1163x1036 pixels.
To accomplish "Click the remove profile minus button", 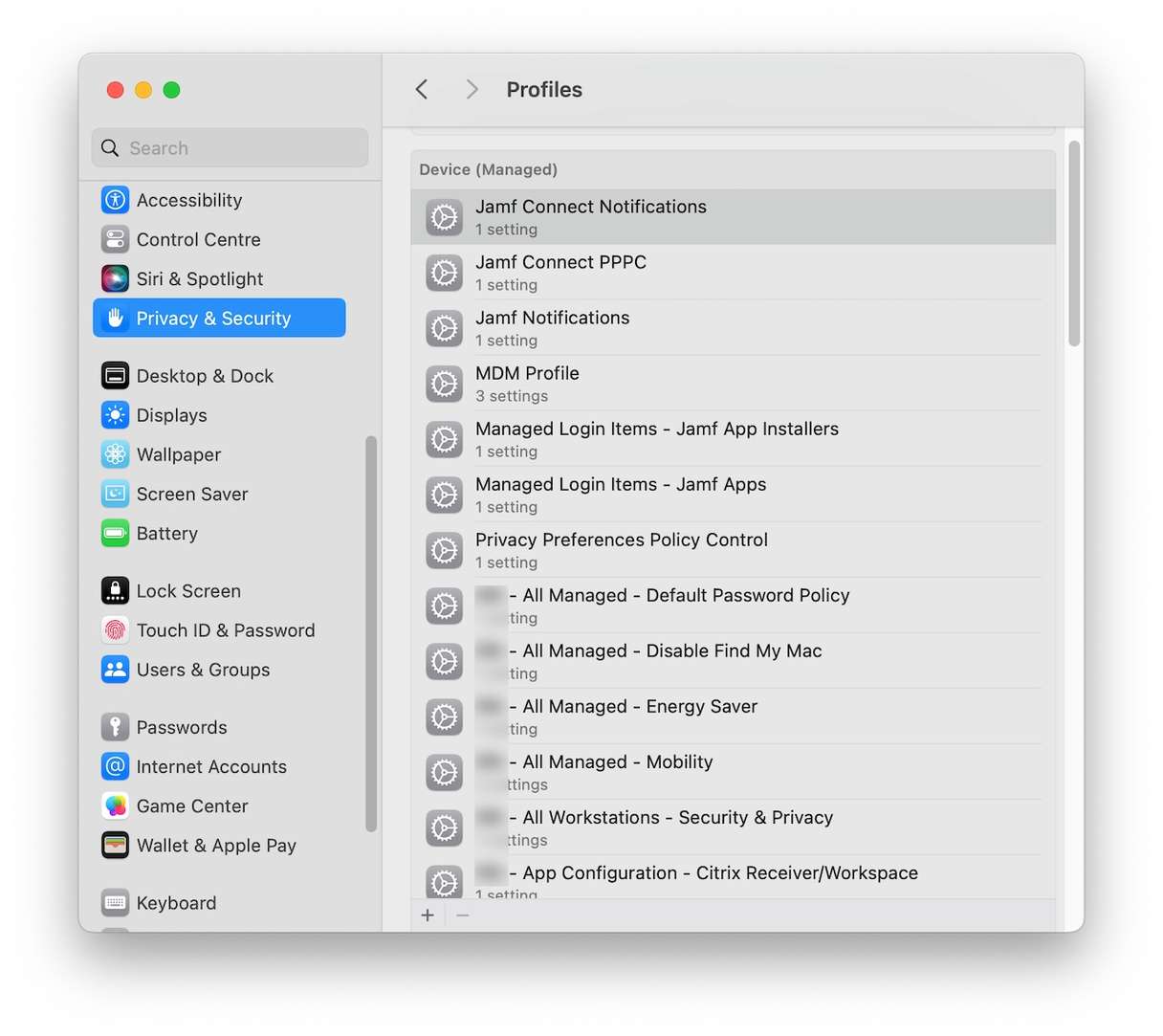I will coord(464,915).
